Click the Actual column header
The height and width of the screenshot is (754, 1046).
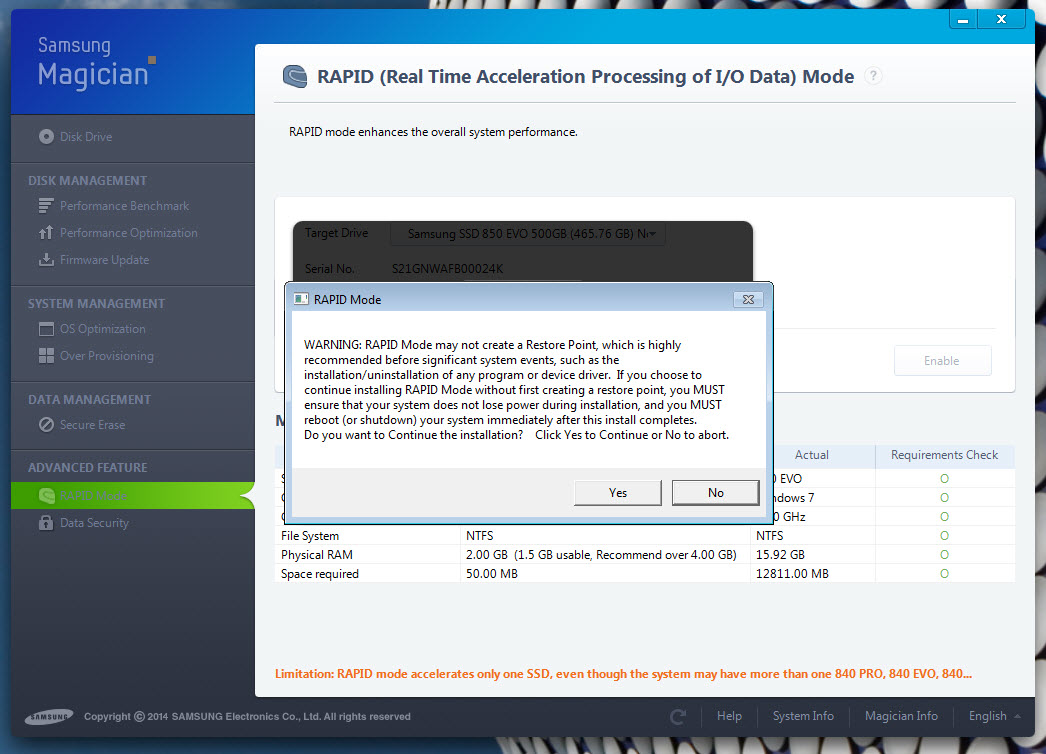click(812, 455)
